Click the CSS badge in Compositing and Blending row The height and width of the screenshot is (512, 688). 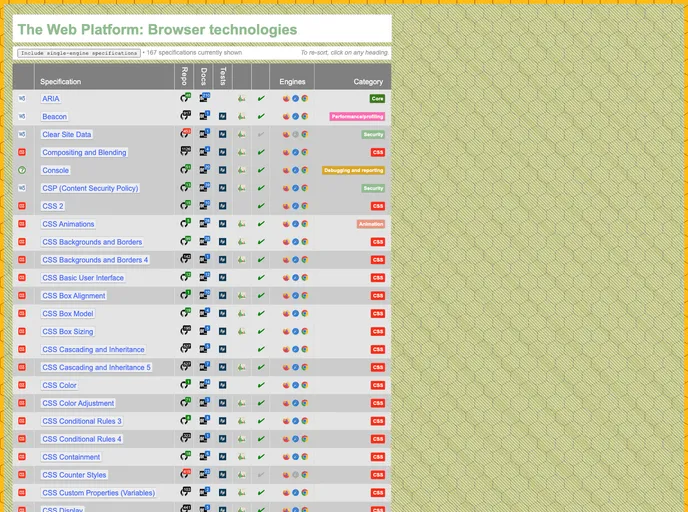(378, 153)
